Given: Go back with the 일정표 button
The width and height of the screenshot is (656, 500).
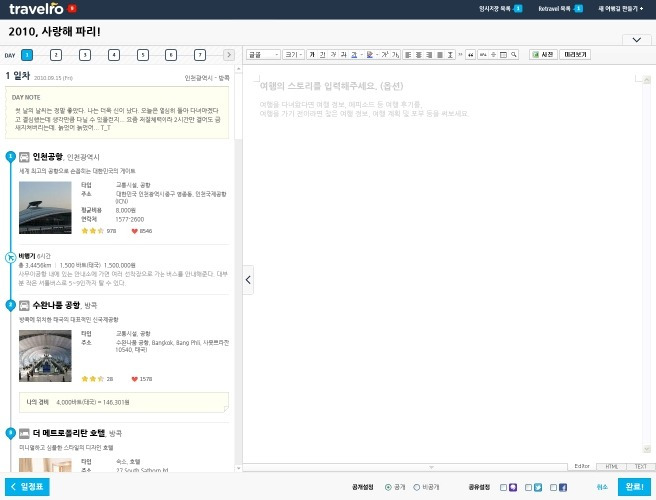Looking at the screenshot, I should [27, 487].
